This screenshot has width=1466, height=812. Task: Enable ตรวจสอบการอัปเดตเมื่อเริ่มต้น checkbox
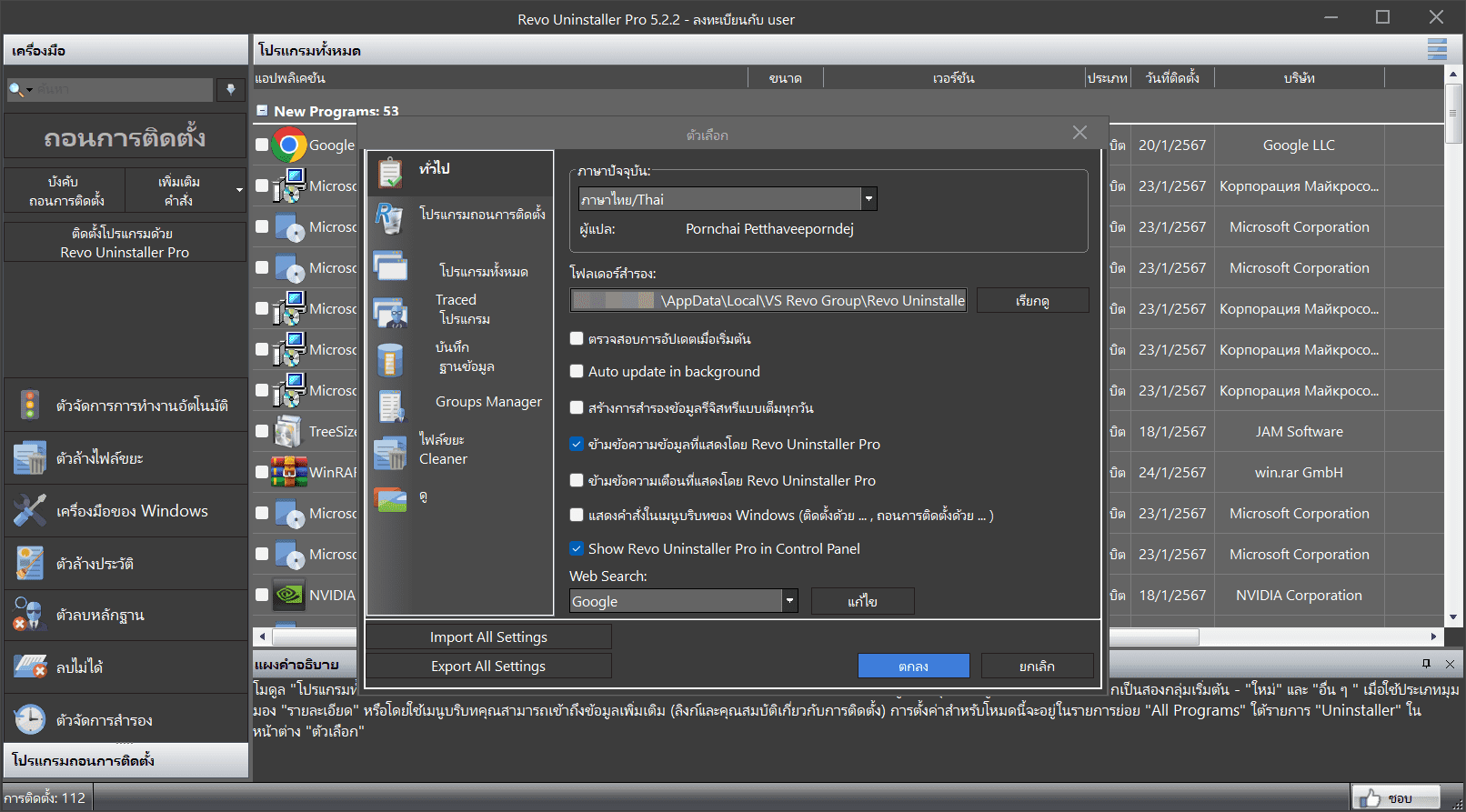[577, 338]
